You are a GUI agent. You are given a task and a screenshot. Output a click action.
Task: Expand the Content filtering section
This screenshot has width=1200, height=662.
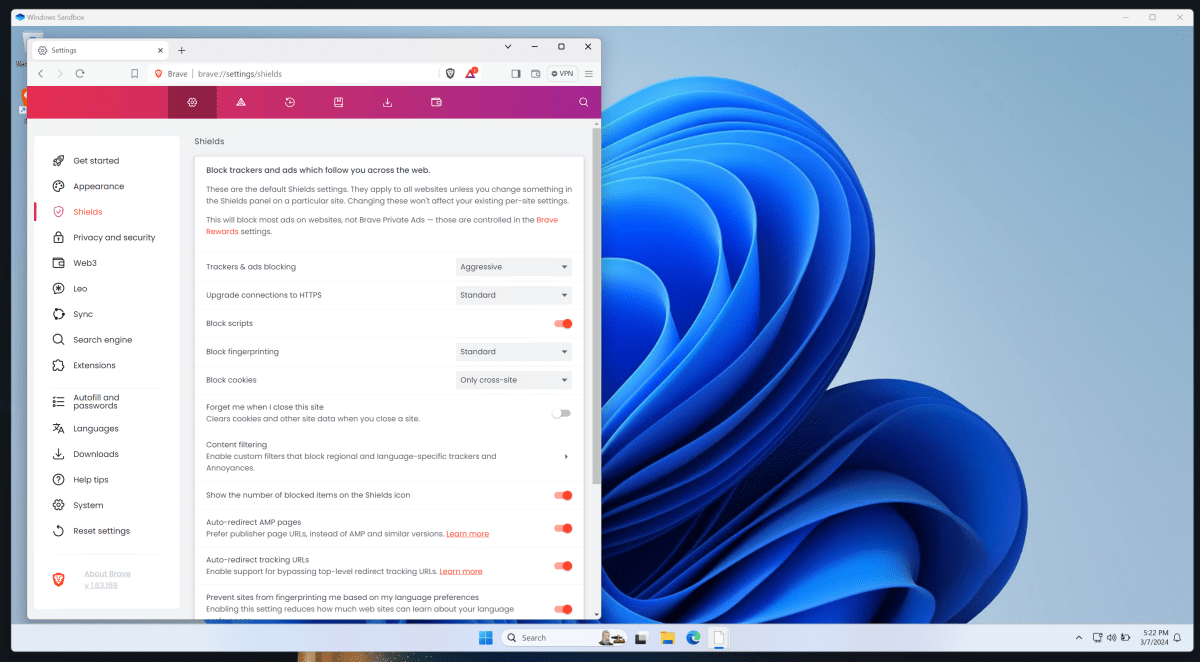pos(565,456)
